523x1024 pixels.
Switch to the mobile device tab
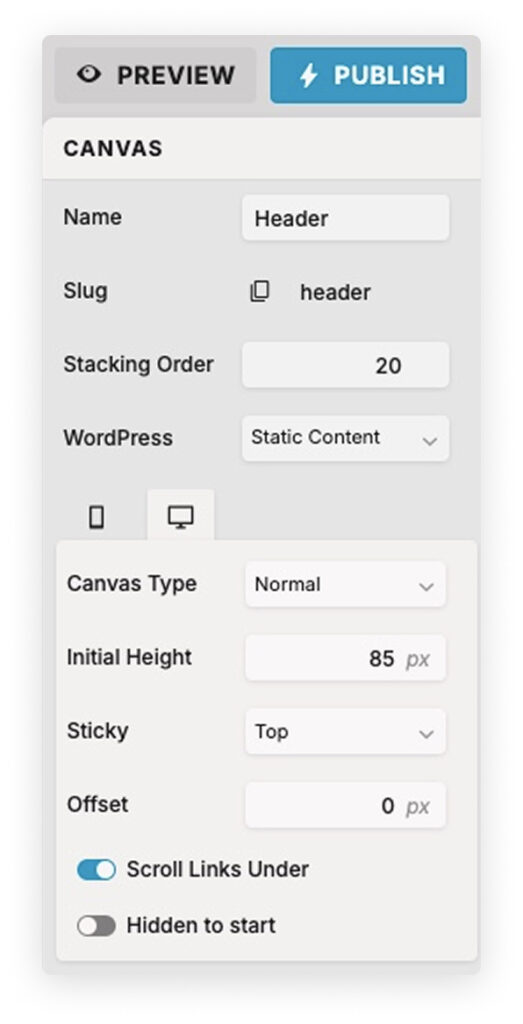97,517
